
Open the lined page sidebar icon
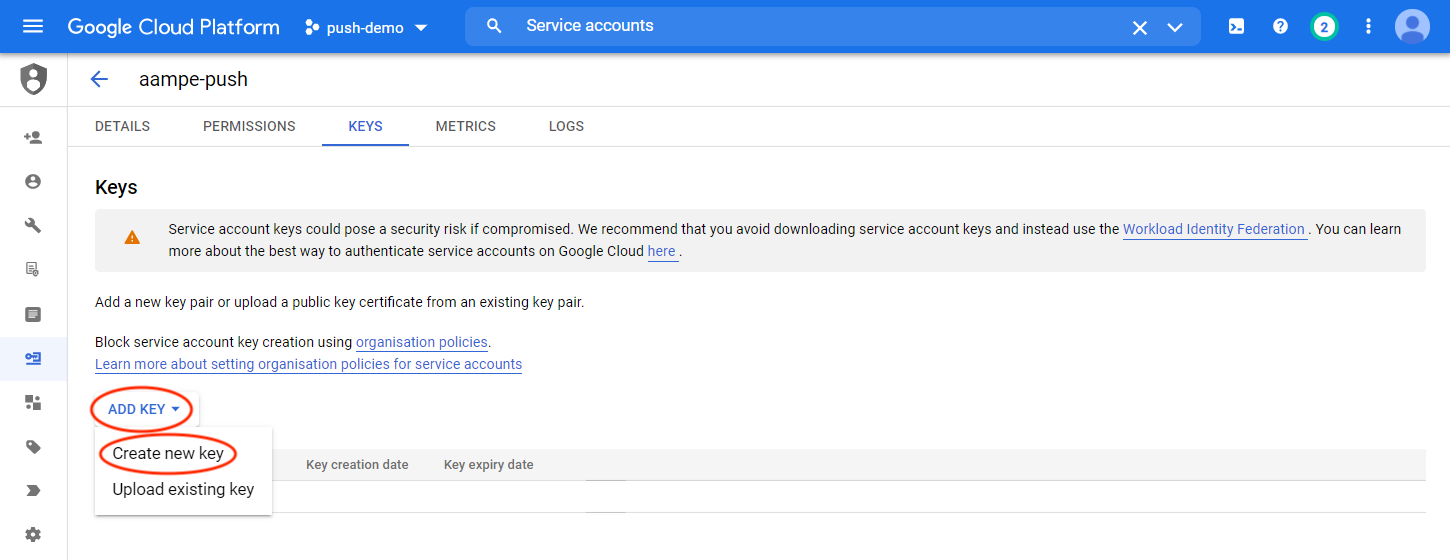(33, 314)
